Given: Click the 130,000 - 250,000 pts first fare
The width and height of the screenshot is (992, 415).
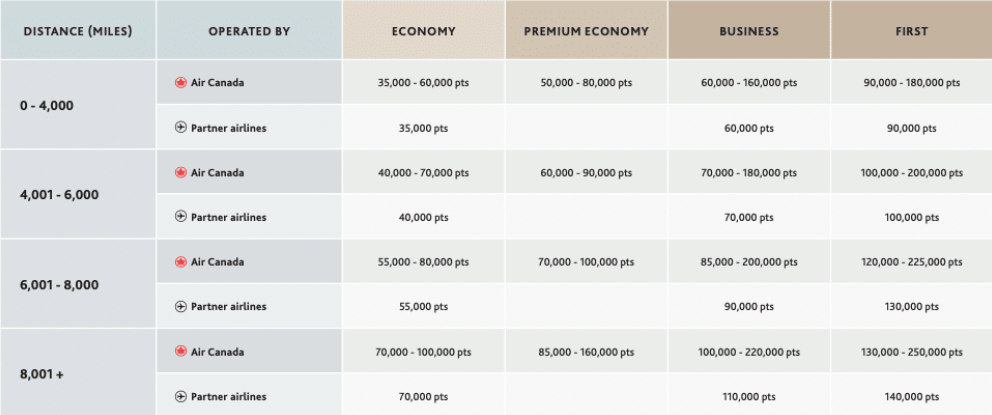Looking at the screenshot, I should (x=911, y=352).
